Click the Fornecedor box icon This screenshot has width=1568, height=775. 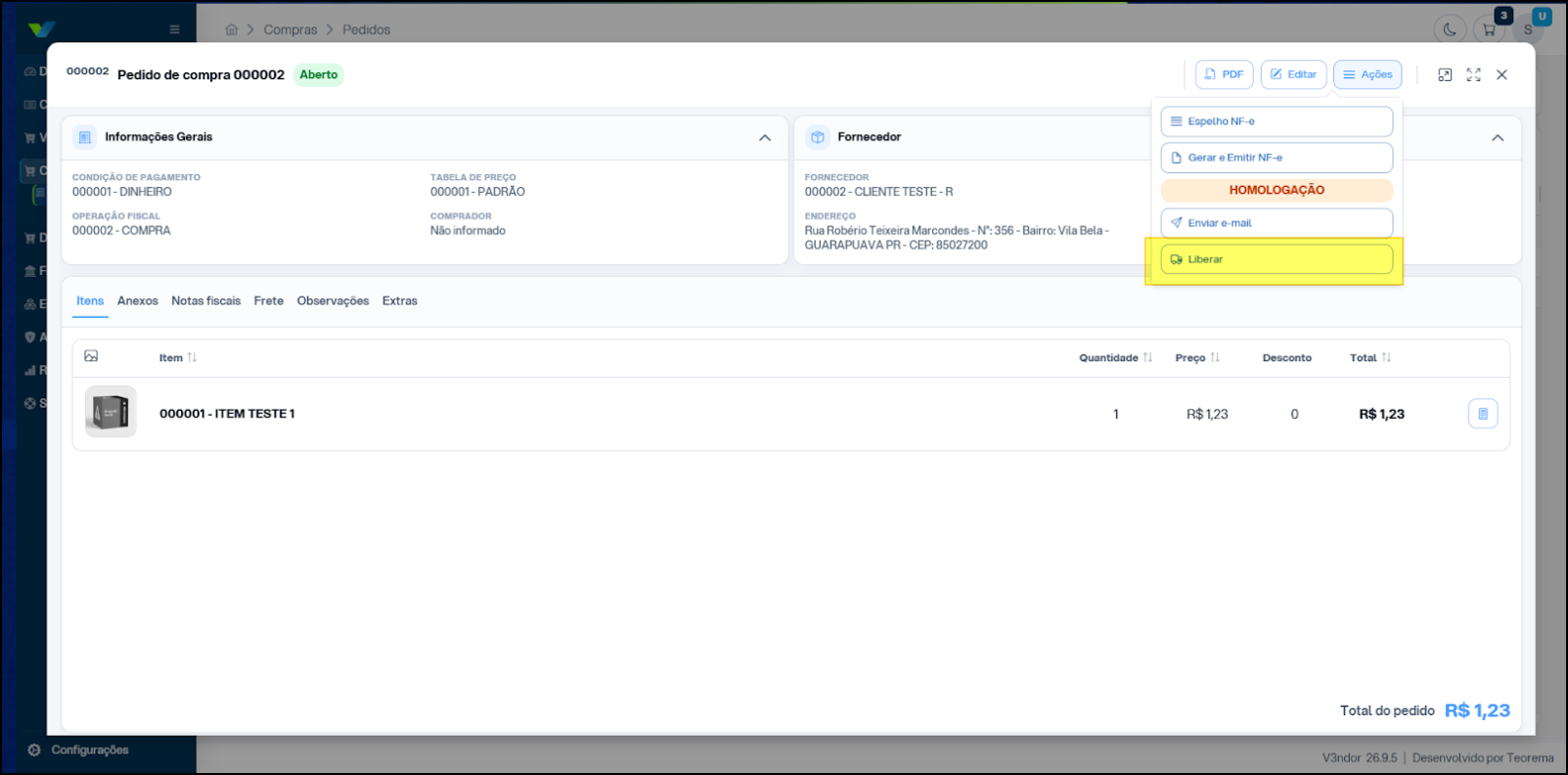[818, 137]
